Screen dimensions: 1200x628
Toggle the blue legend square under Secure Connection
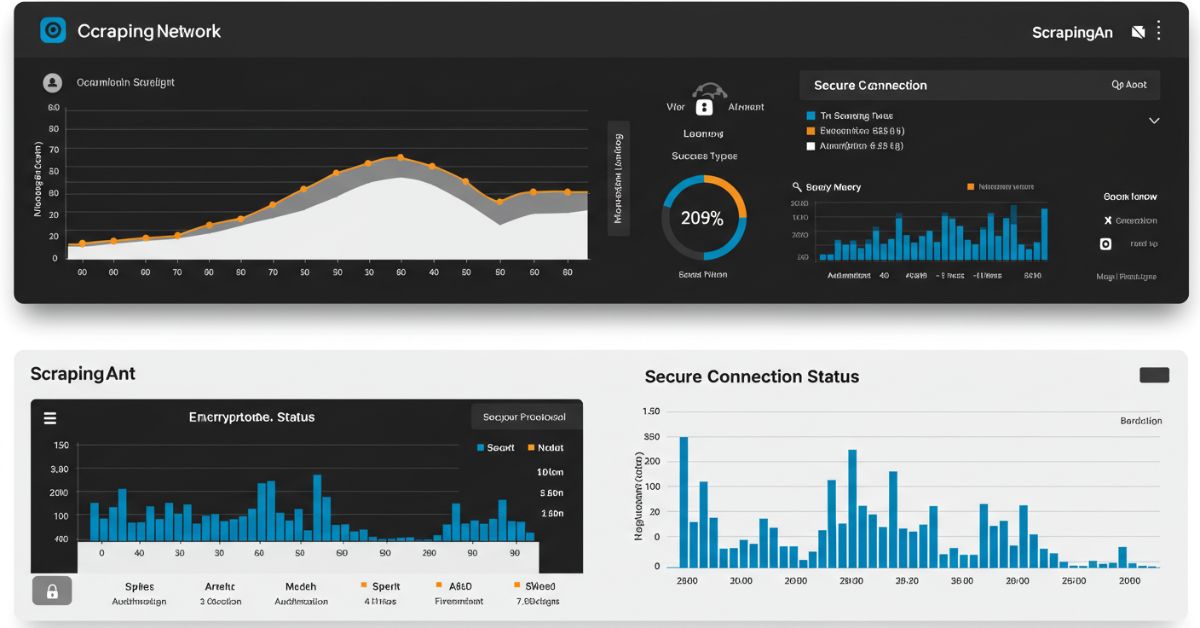[x=811, y=116]
